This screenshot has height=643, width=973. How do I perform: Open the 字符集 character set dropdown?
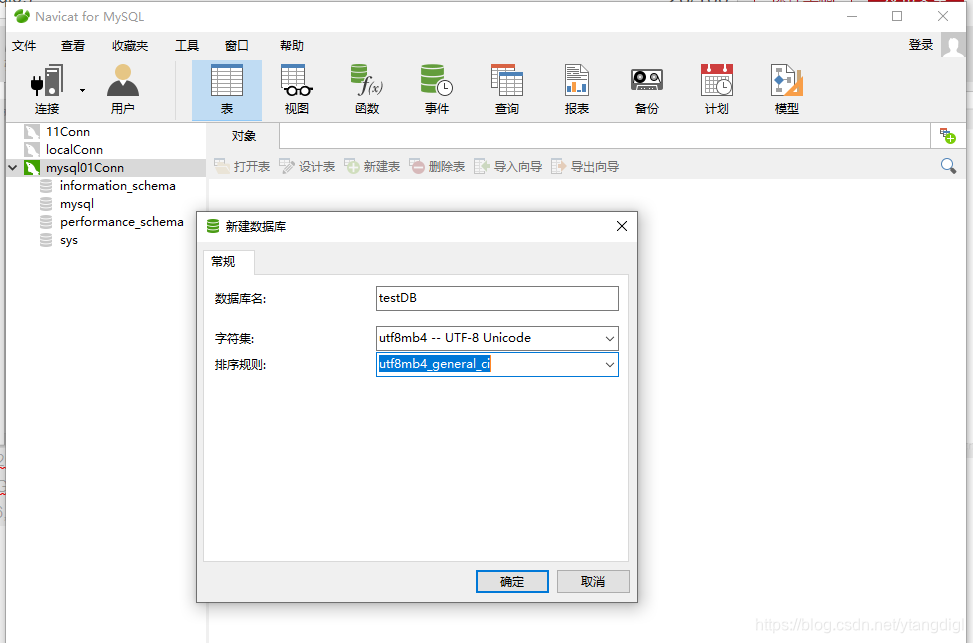(610, 338)
